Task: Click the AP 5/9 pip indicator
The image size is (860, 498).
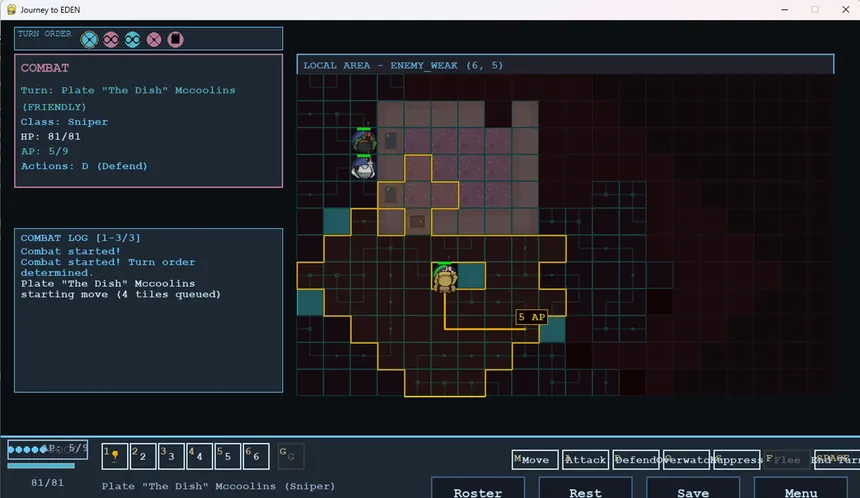Action: tap(48, 449)
